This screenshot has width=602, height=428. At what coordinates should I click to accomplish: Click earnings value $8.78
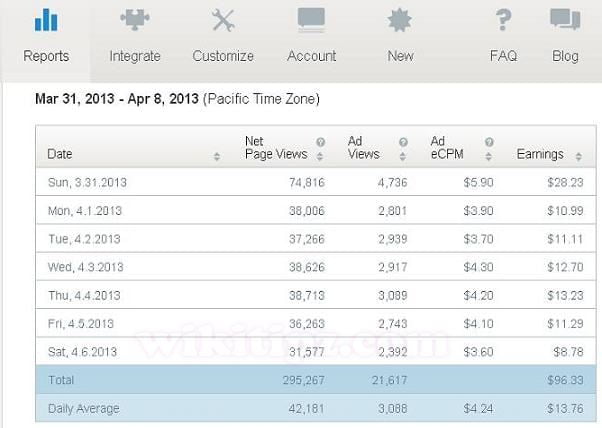click(568, 352)
